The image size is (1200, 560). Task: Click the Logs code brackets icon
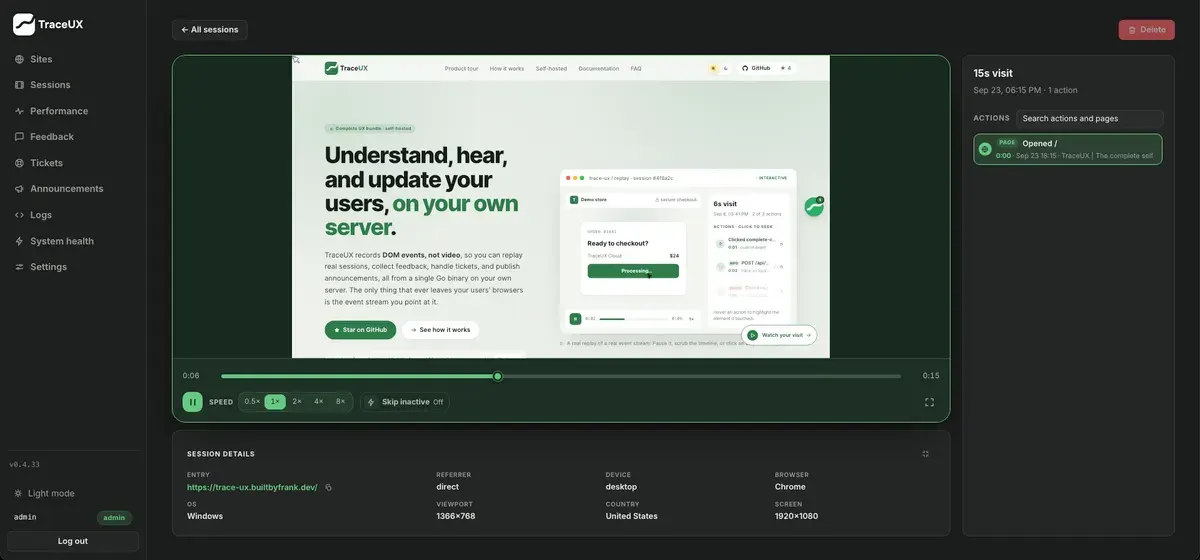pos(20,215)
